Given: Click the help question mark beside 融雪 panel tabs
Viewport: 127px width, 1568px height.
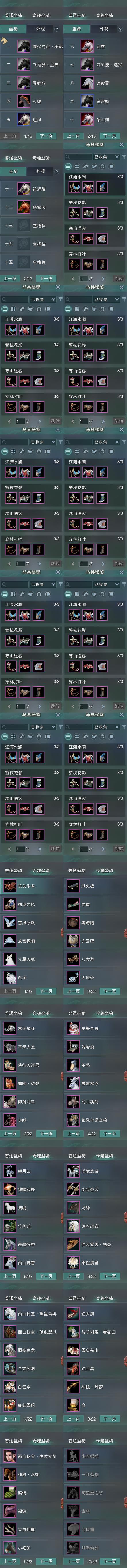Looking at the screenshot, I should point(120,29).
